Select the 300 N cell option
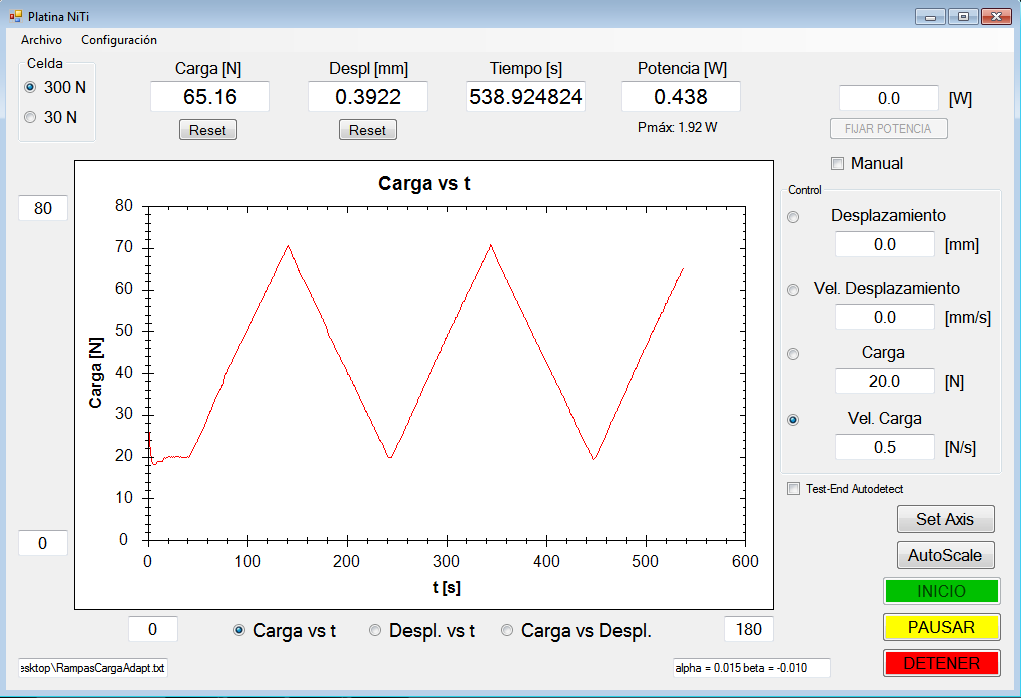Screen dimensions: 1021x698 pos(30,88)
